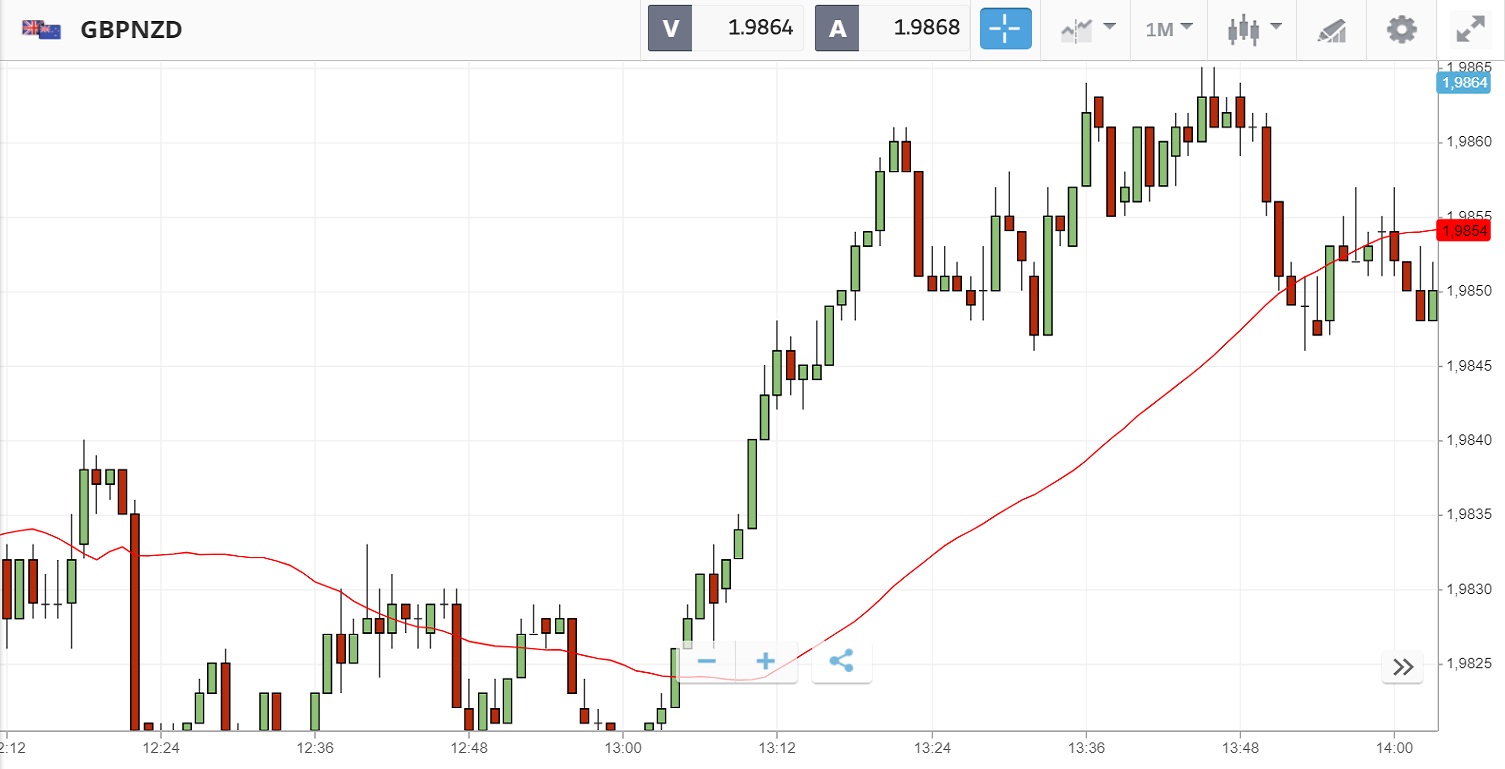The width and height of the screenshot is (1505, 769).
Task: Open the compare chart dropdown
Action: pos(1087,29)
